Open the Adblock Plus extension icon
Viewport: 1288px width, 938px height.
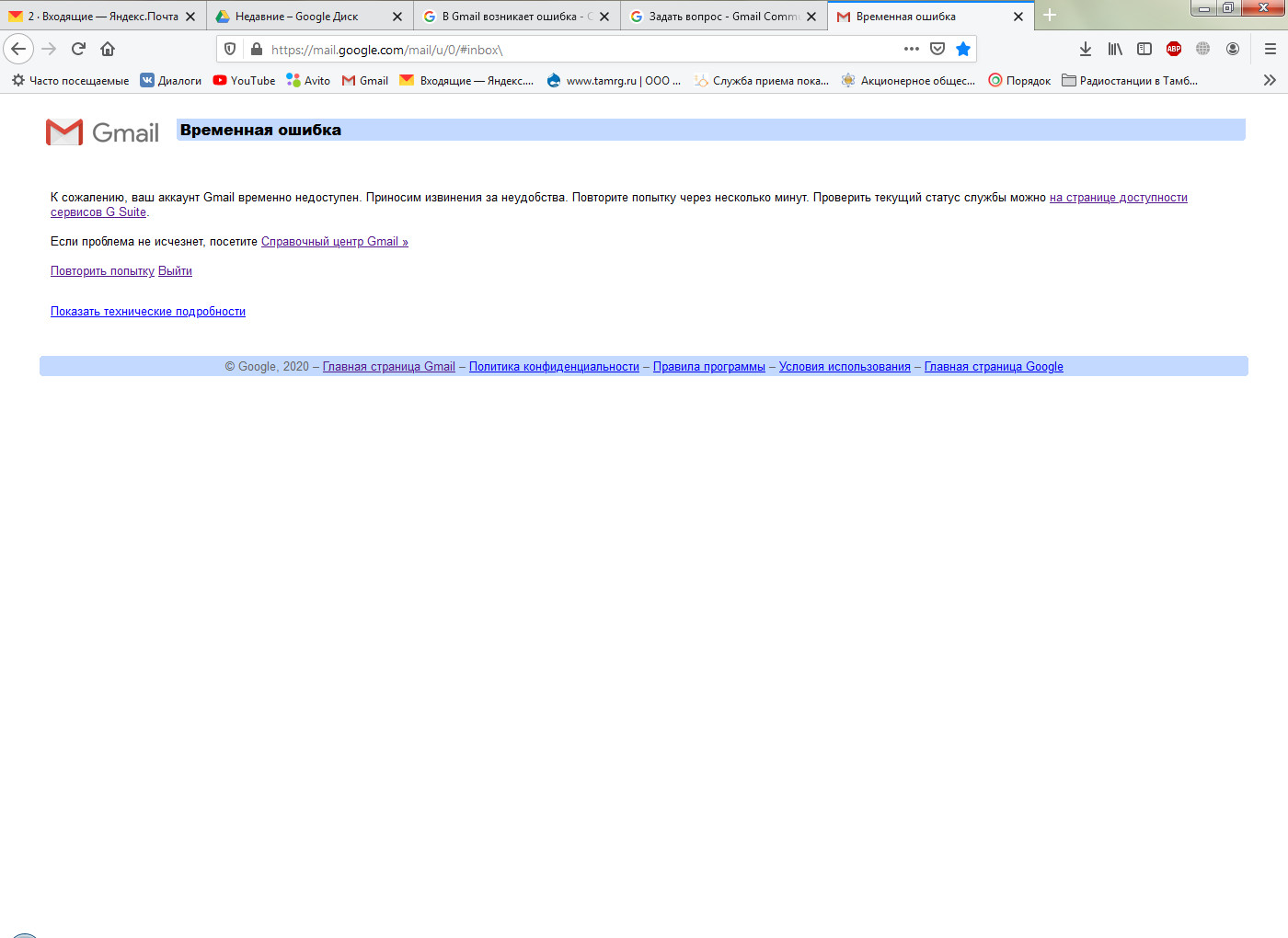coord(1174,49)
